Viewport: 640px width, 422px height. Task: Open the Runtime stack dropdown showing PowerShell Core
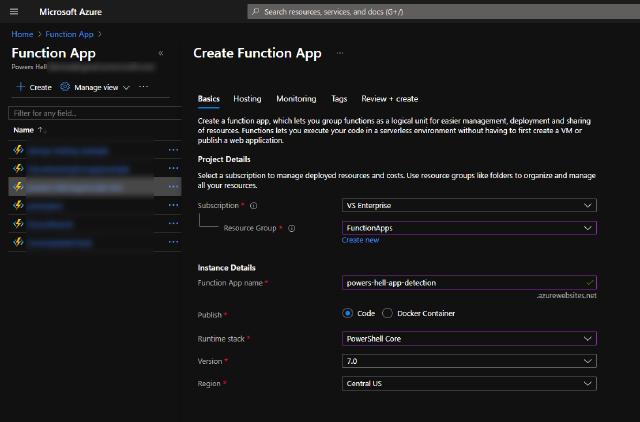[469, 338]
